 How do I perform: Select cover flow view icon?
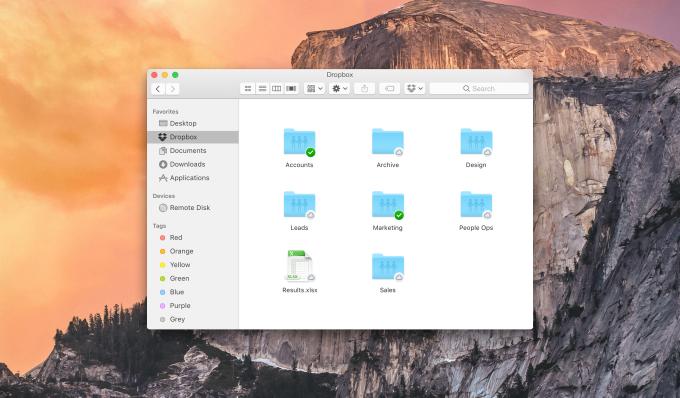[x=291, y=88]
